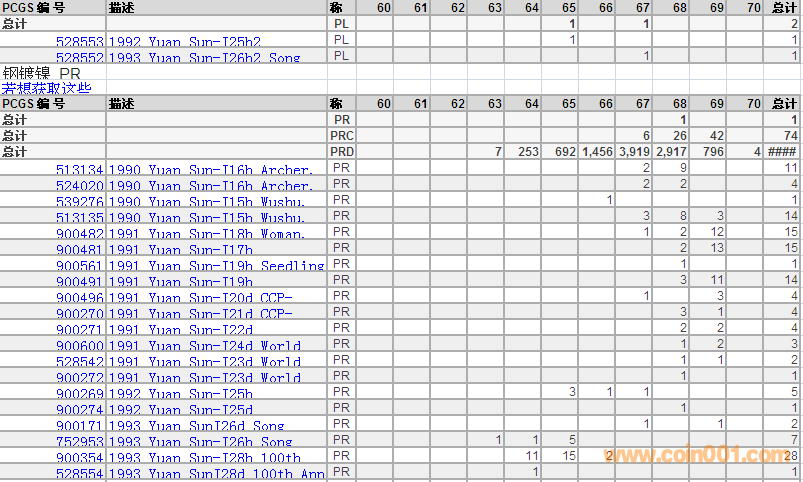Select PCGS number 900269 link
Viewport: 803px width, 482px height.
pyautogui.click(x=79, y=393)
